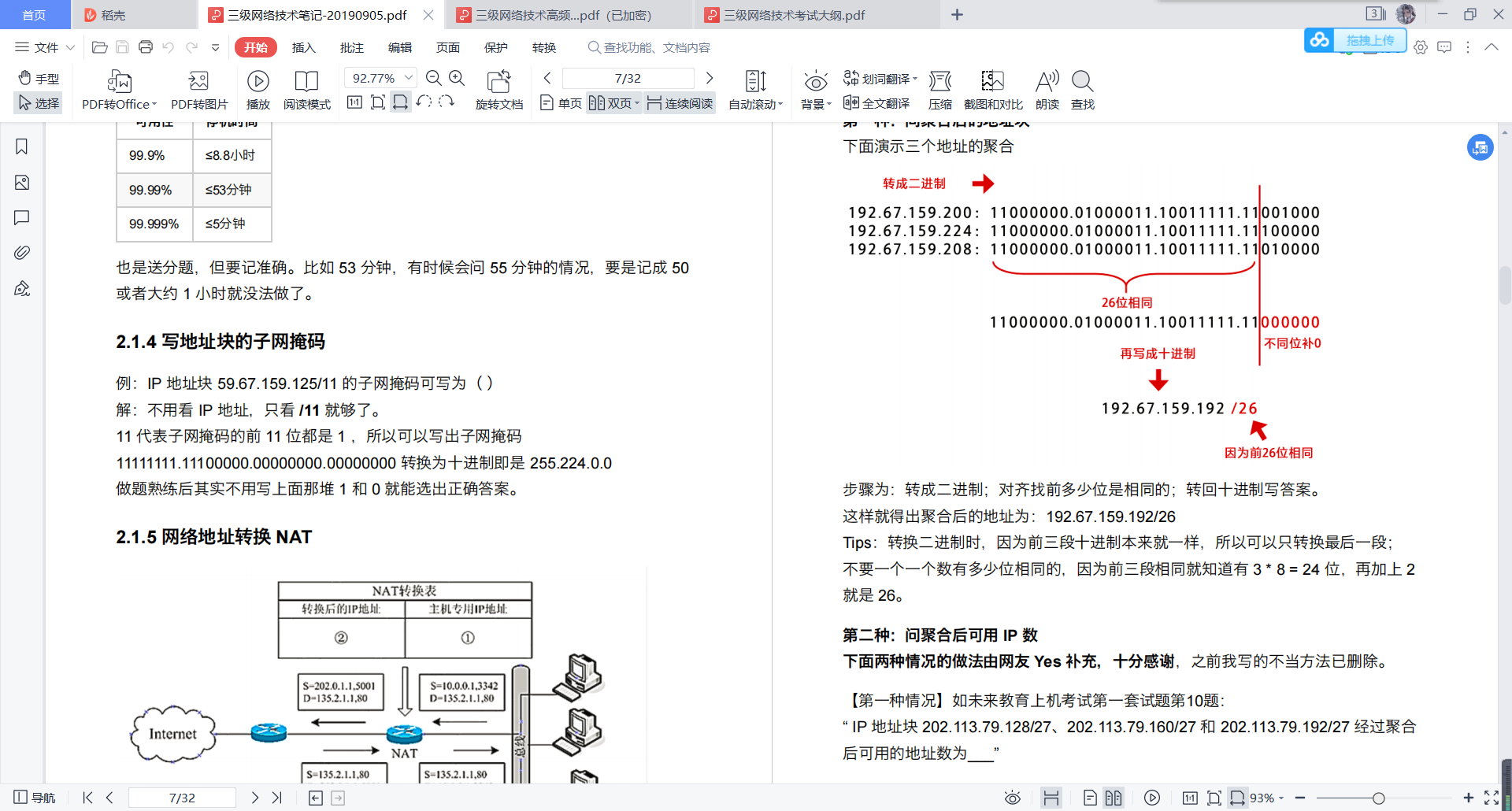Click the Rotate Document (旋转文档) tool
The width and height of the screenshot is (1512, 811).
pyautogui.click(x=499, y=91)
